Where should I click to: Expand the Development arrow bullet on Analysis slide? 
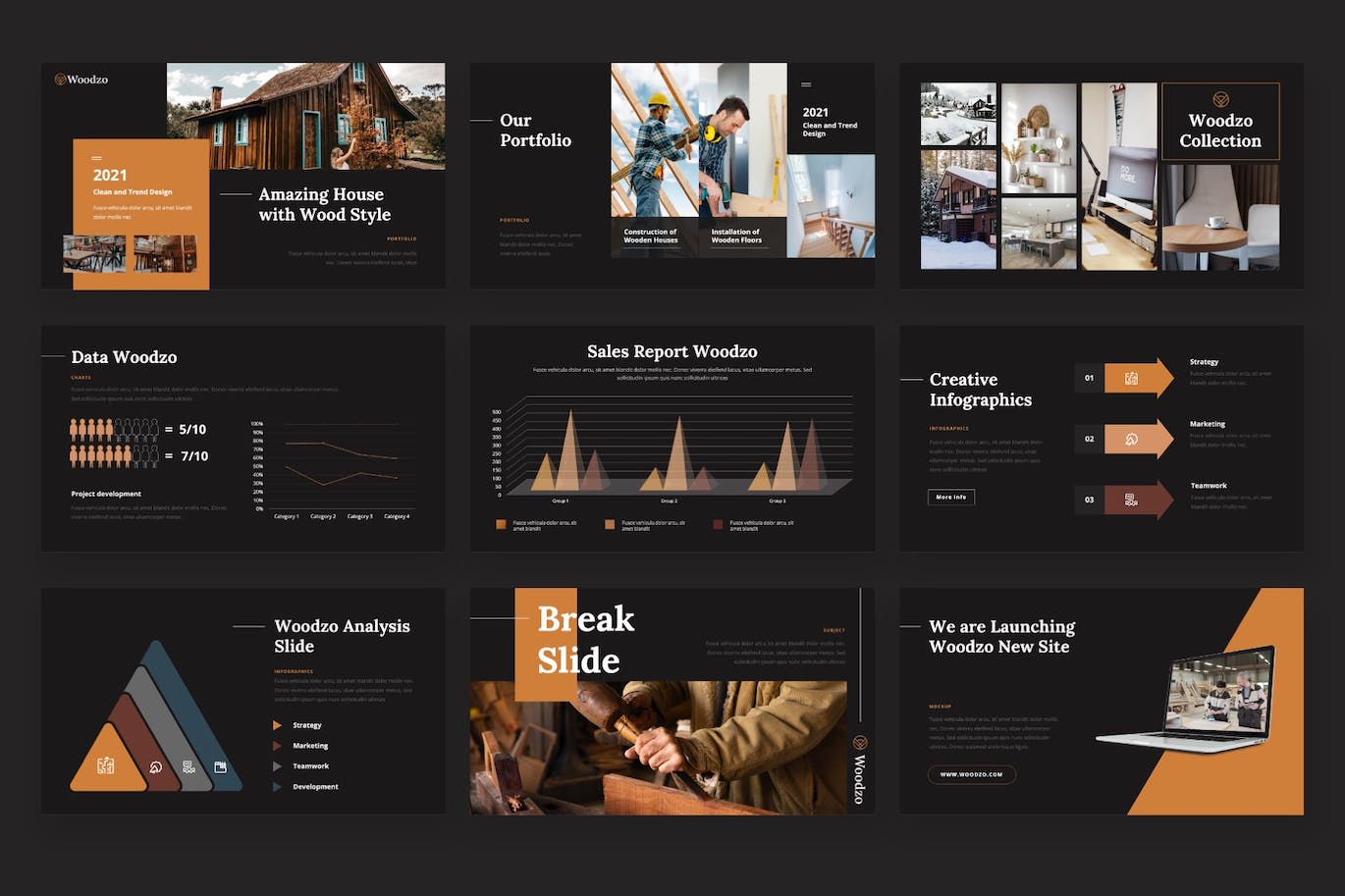point(278,786)
